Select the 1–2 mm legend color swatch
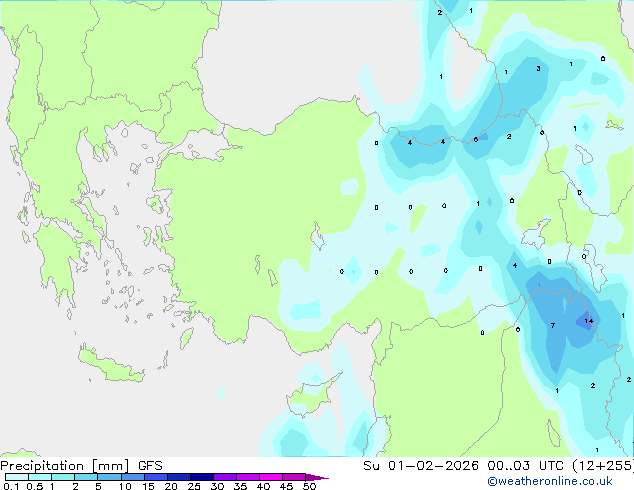634x490 pixels. [x=63, y=477]
